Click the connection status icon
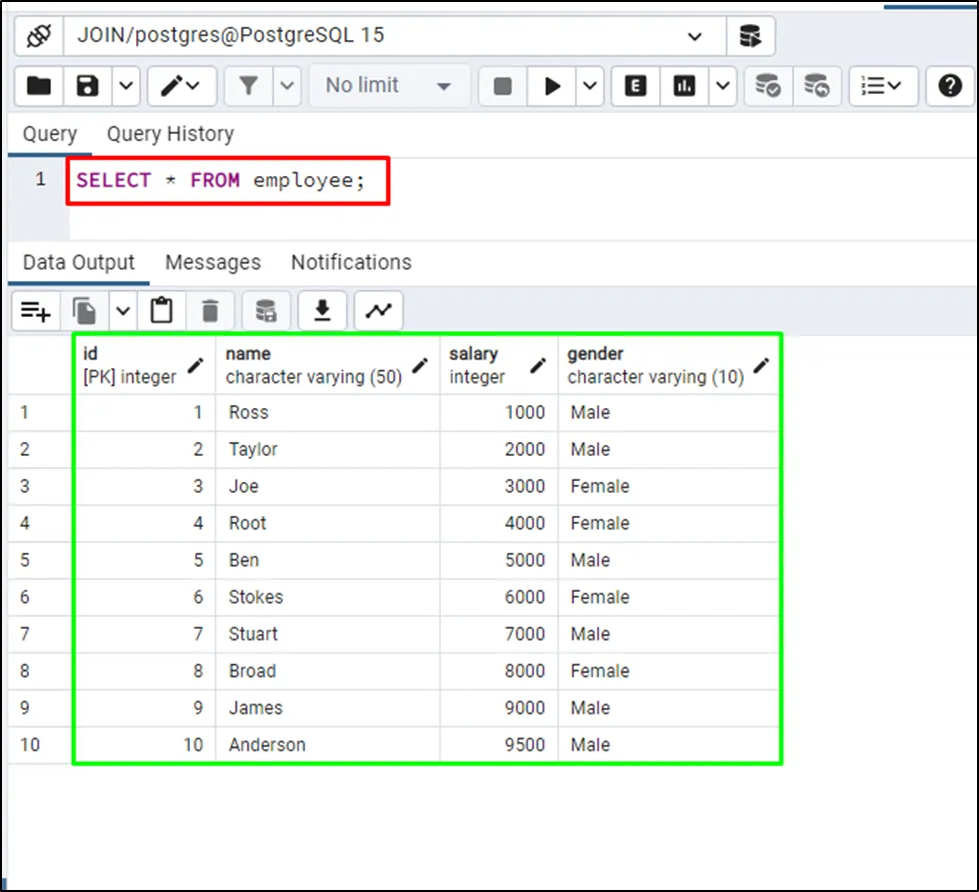 (x=39, y=36)
